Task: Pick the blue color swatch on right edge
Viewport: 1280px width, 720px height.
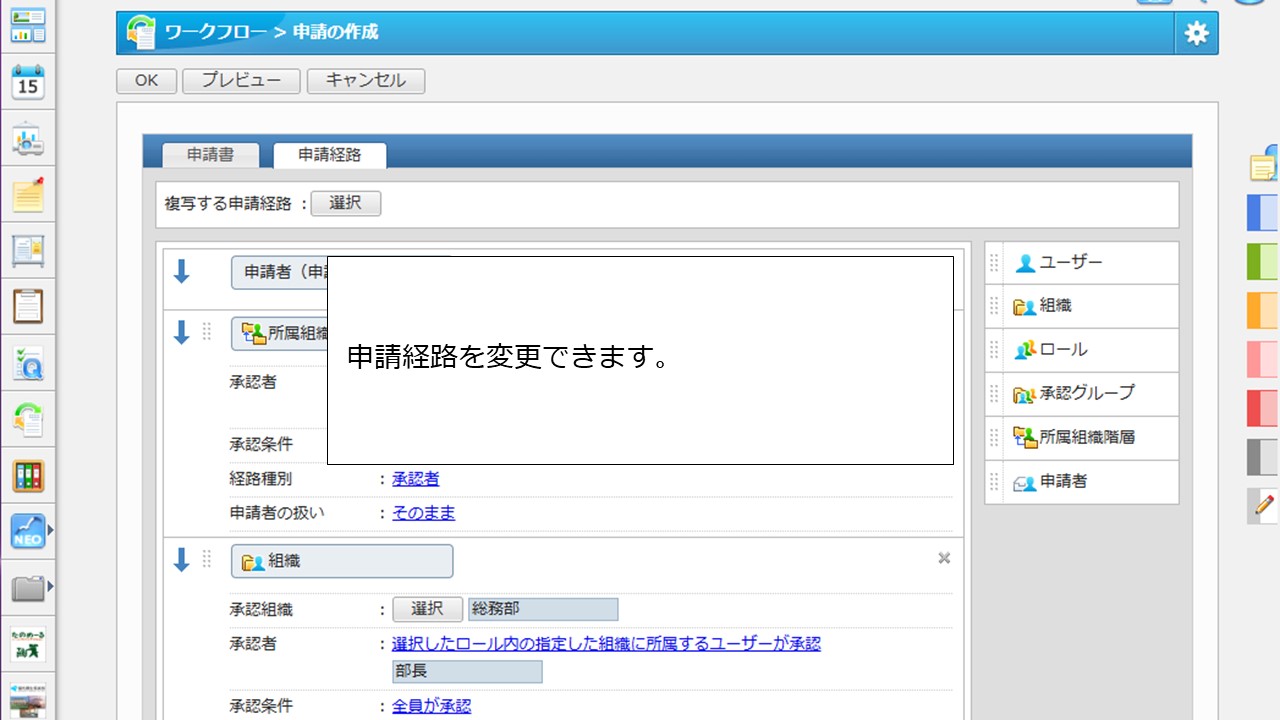Action: [x=1264, y=213]
